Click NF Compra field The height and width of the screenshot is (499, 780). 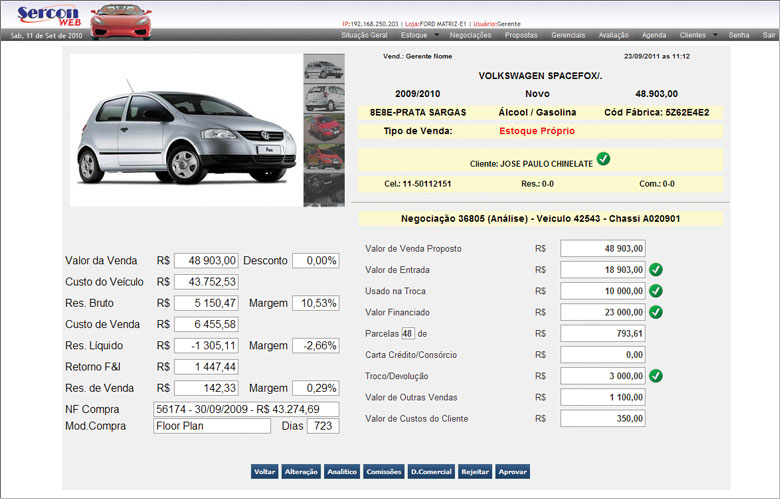(x=246, y=409)
